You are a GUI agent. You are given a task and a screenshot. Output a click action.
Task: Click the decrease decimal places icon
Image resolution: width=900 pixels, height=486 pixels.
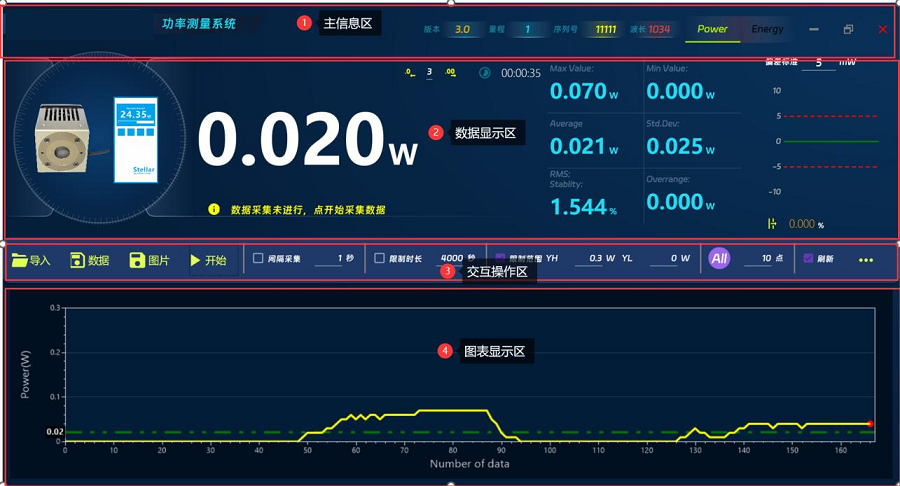(409, 72)
